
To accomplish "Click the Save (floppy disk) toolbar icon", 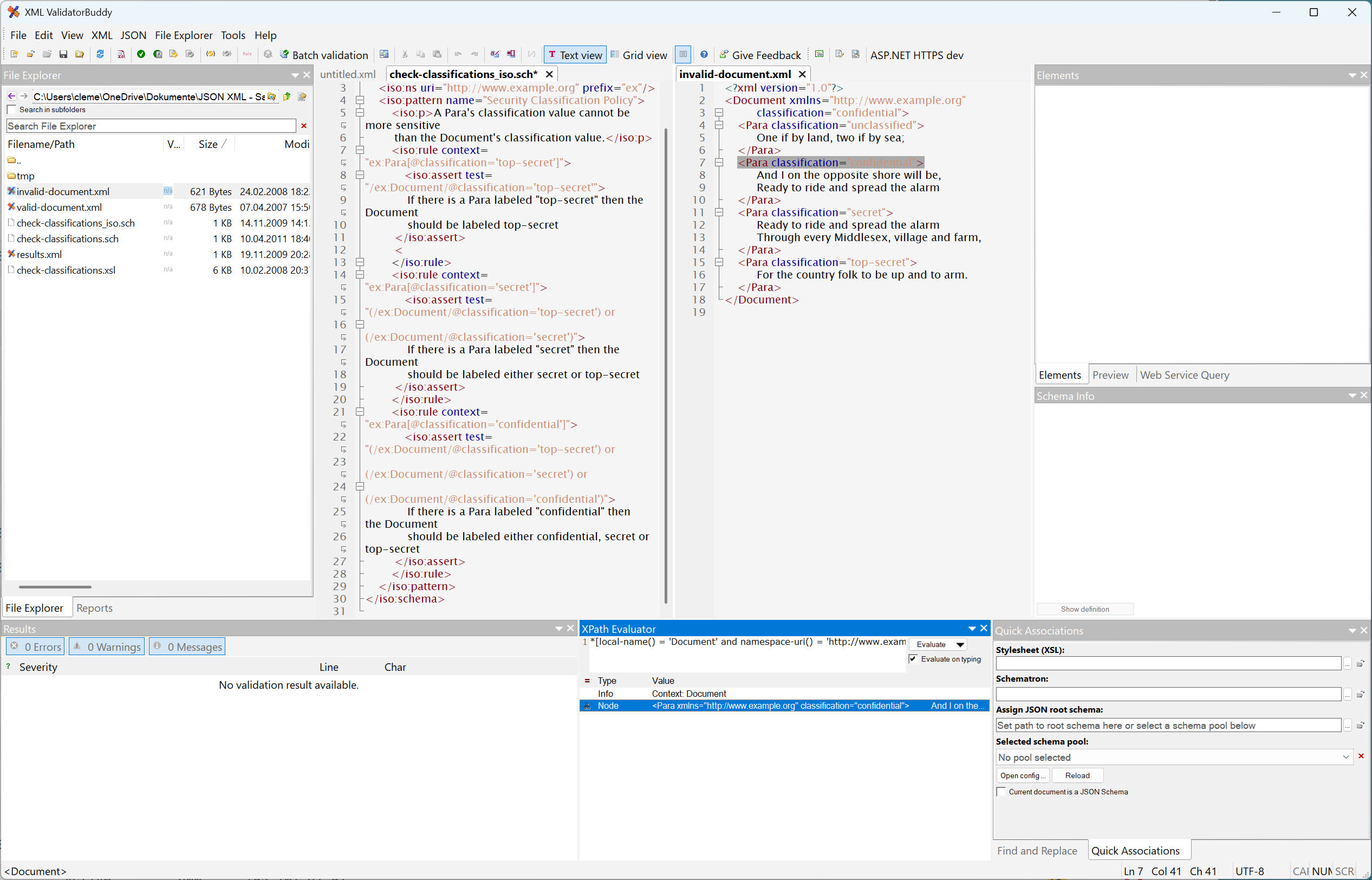I will tap(63, 54).
